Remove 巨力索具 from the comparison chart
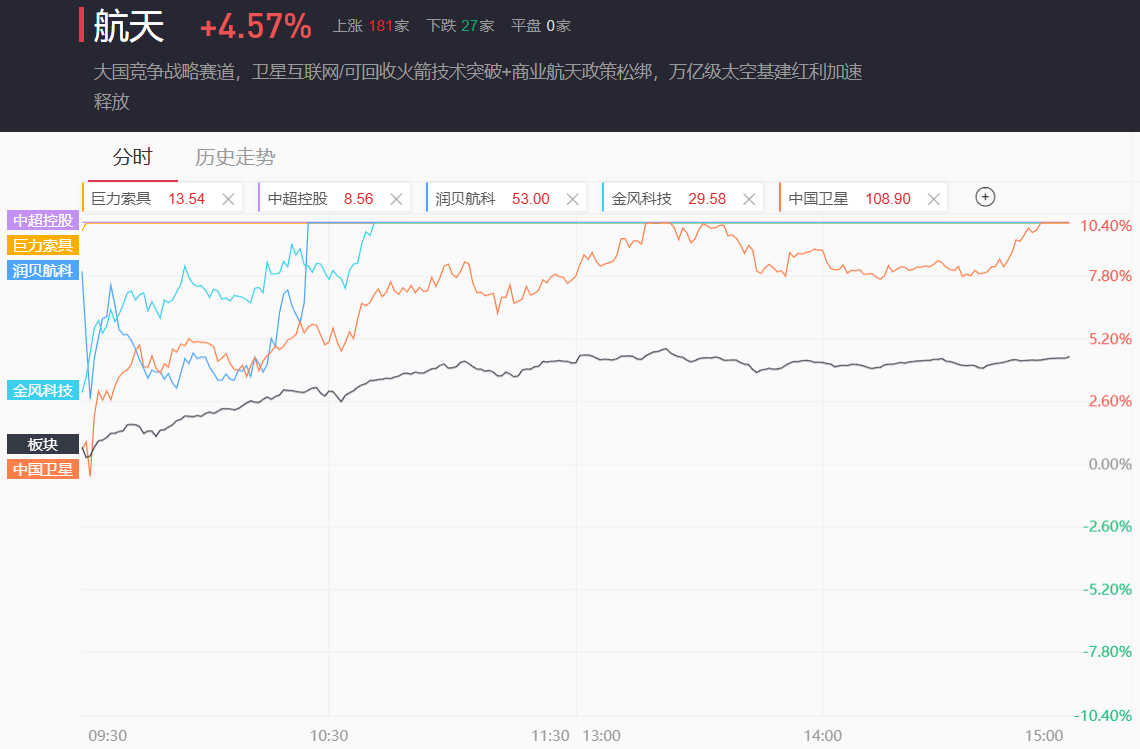The height and width of the screenshot is (749, 1140). click(x=228, y=199)
